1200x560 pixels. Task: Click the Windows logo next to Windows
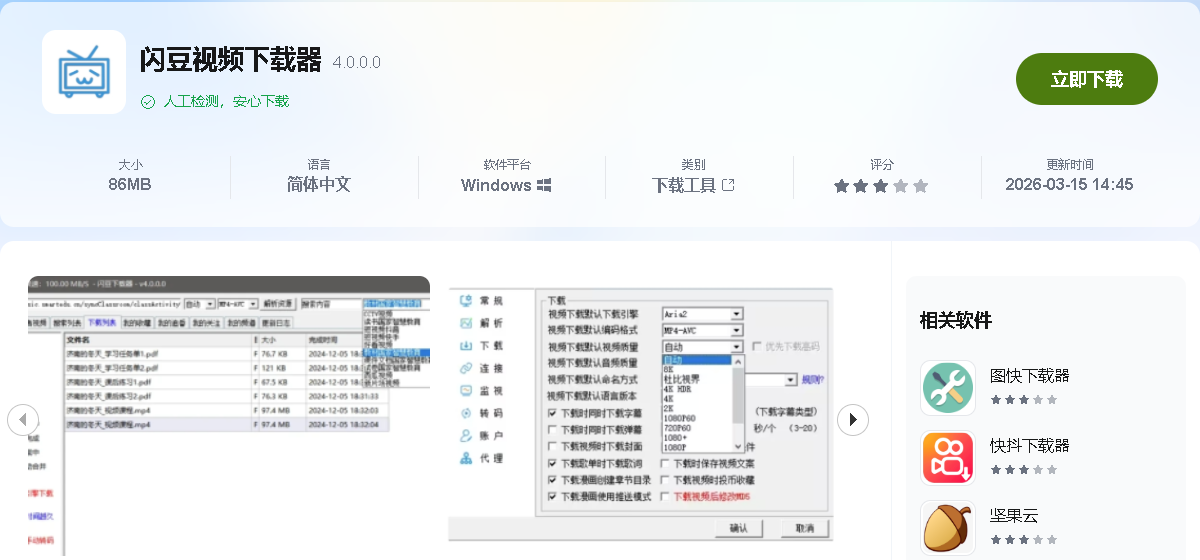pyautogui.click(x=544, y=185)
